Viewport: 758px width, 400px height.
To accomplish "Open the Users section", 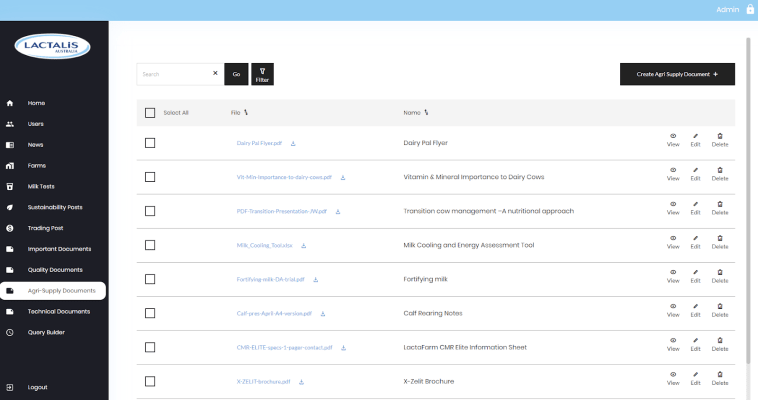I will pyautogui.click(x=35, y=124).
